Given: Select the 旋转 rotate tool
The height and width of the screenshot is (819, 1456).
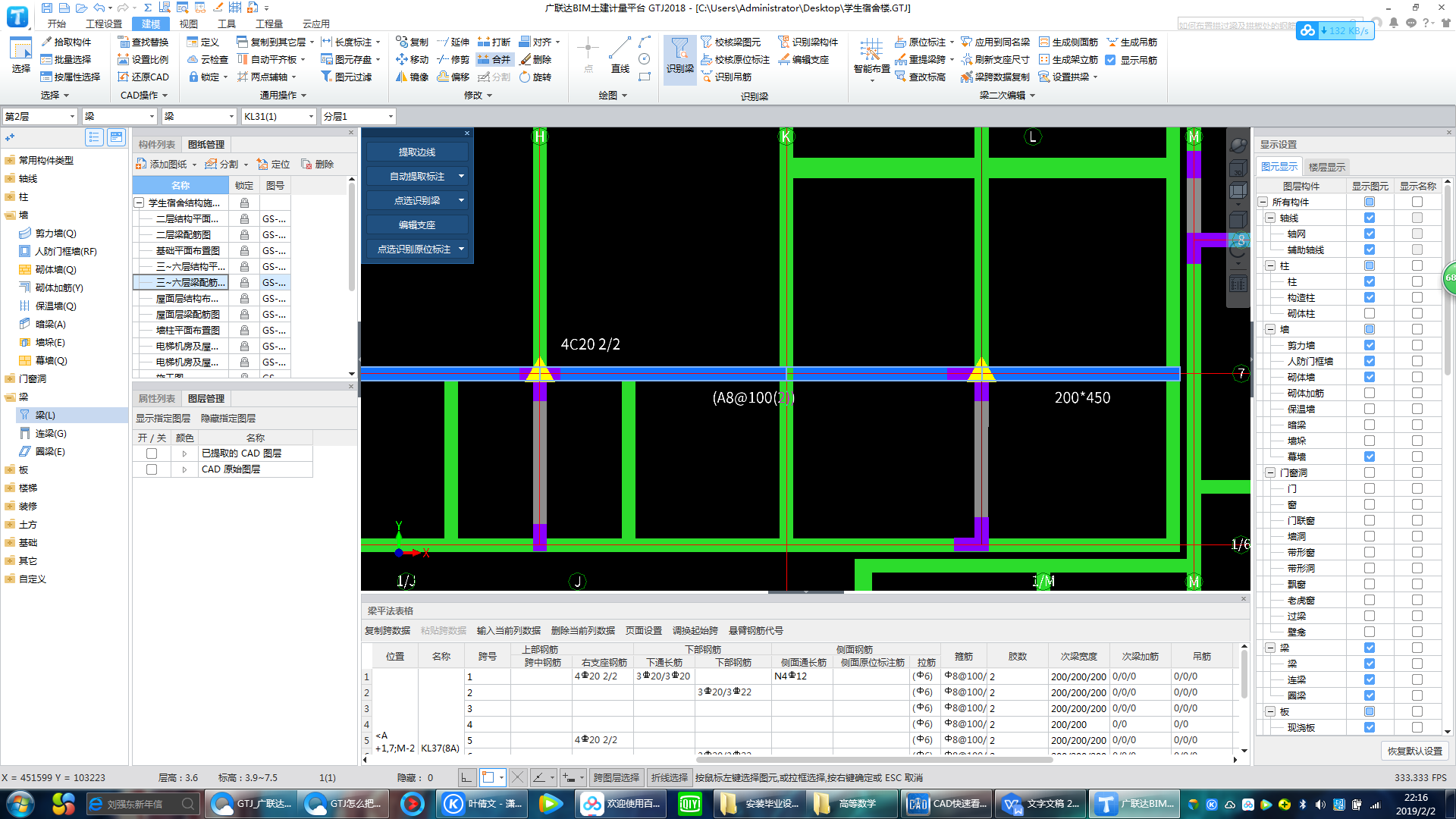Looking at the screenshot, I should [x=535, y=77].
